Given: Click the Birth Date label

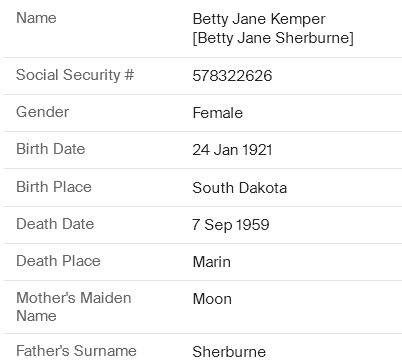Looking at the screenshot, I should pos(51,149).
